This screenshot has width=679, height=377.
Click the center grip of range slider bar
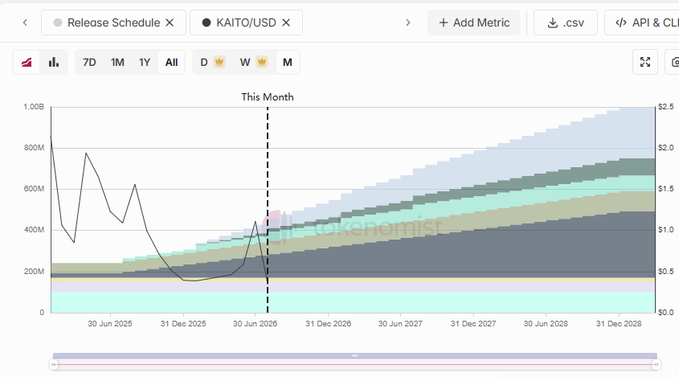(x=355, y=356)
